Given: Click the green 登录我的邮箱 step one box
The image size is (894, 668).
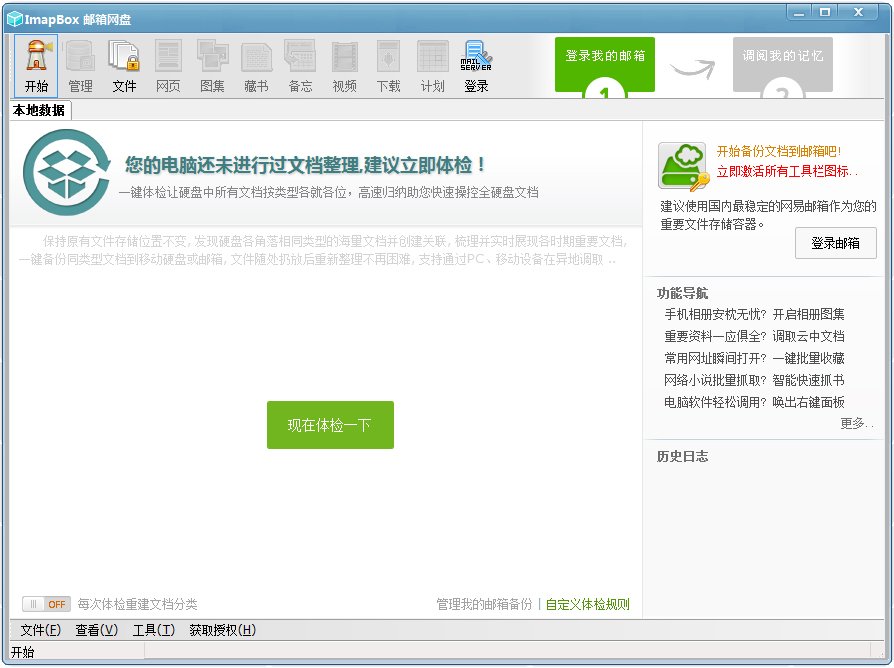Looking at the screenshot, I should (x=605, y=64).
